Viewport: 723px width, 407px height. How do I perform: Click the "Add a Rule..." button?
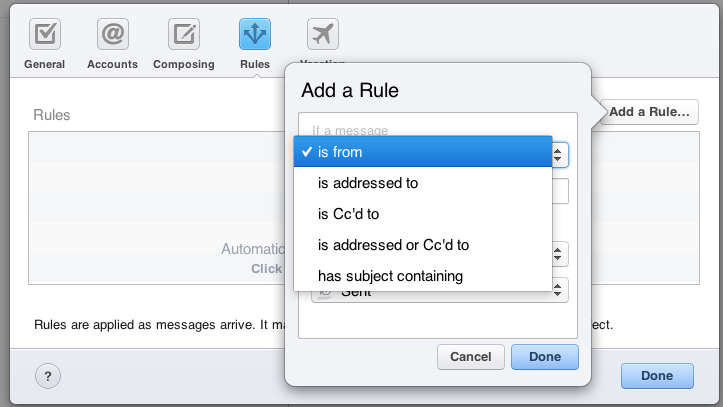click(x=650, y=112)
